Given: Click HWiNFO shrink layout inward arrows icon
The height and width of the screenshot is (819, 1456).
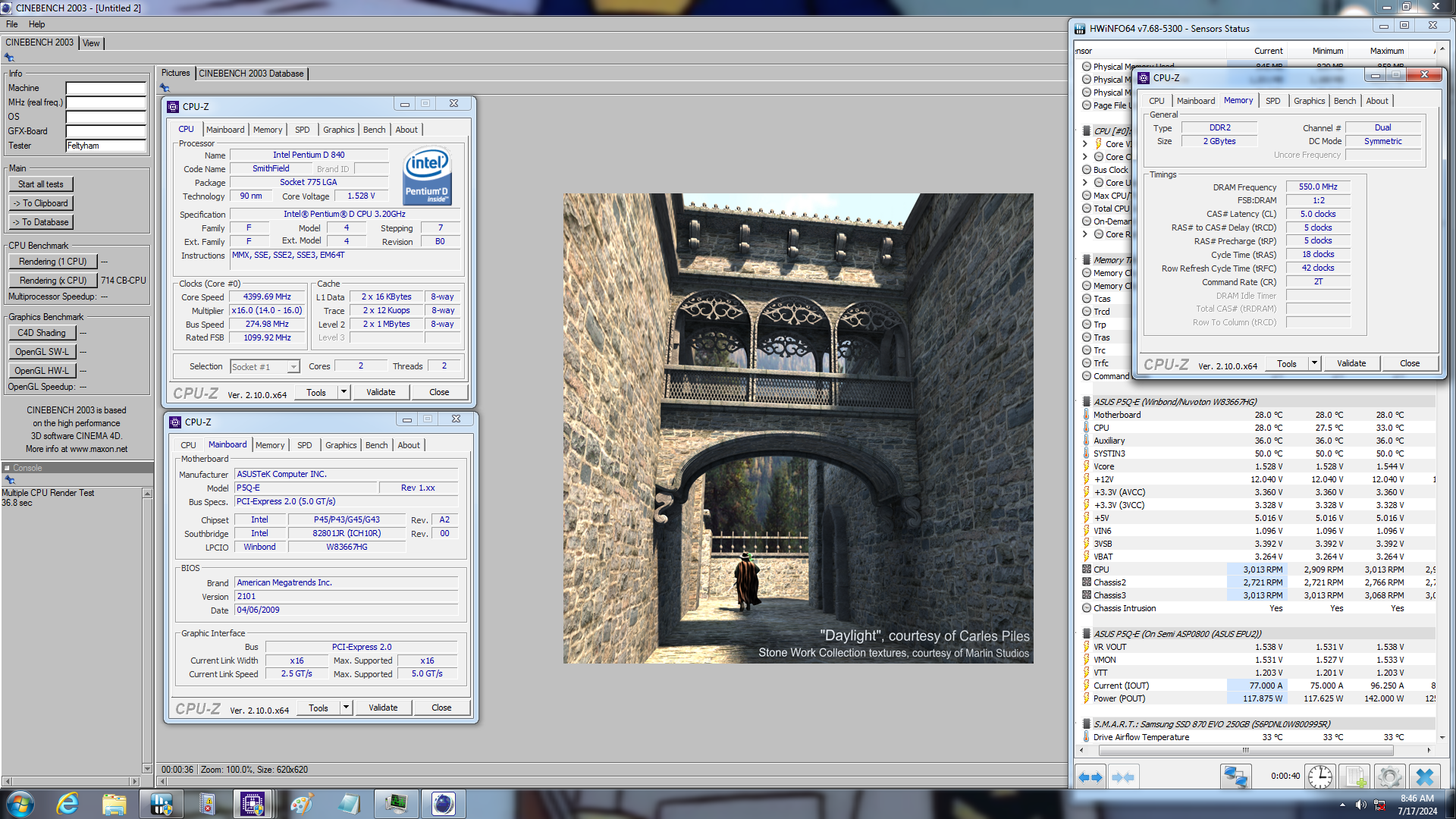Looking at the screenshot, I should coord(1123,777).
